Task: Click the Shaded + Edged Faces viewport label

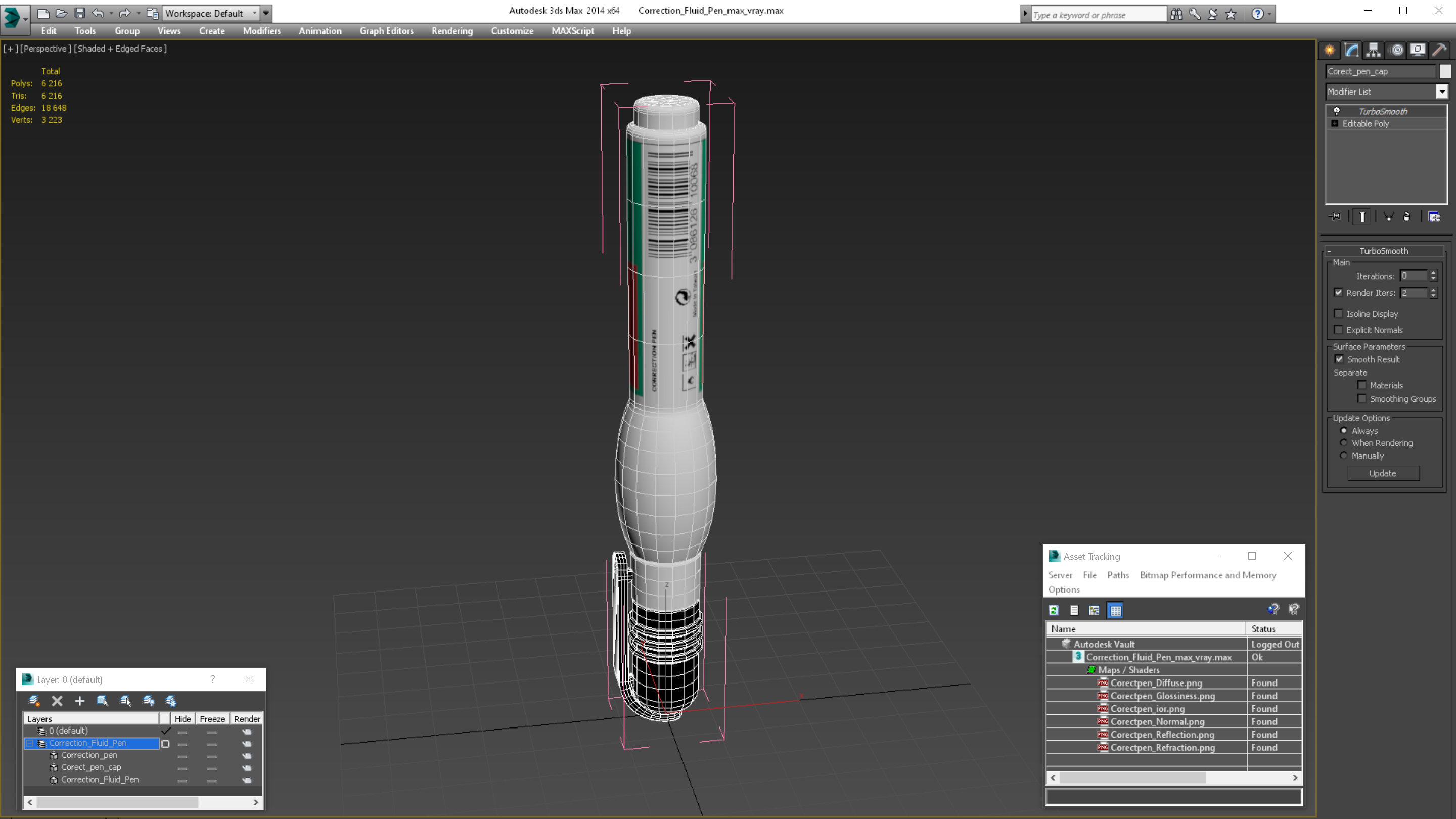Action: (x=120, y=49)
